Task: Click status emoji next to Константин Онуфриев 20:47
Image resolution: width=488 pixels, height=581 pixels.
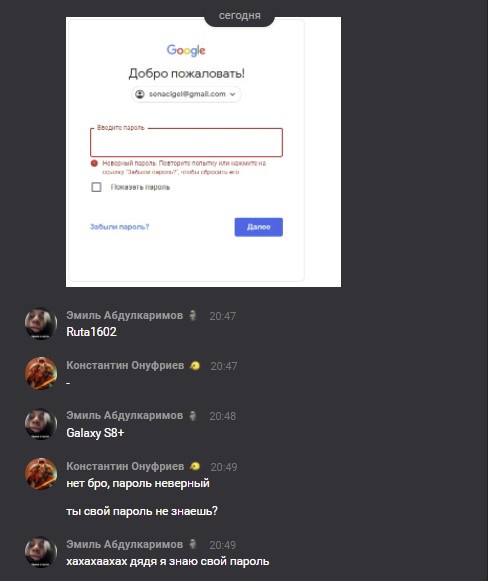Action: [195, 366]
